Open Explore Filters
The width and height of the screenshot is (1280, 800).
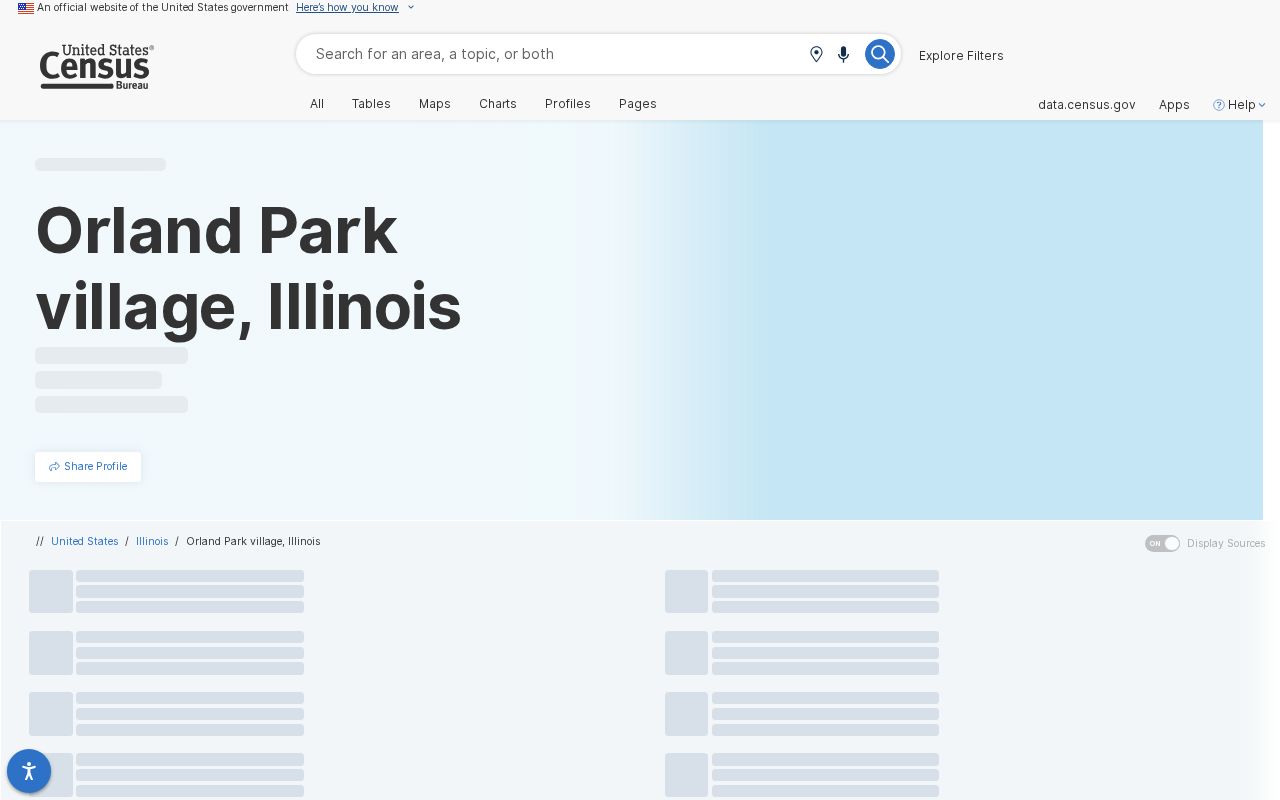(961, 56)
